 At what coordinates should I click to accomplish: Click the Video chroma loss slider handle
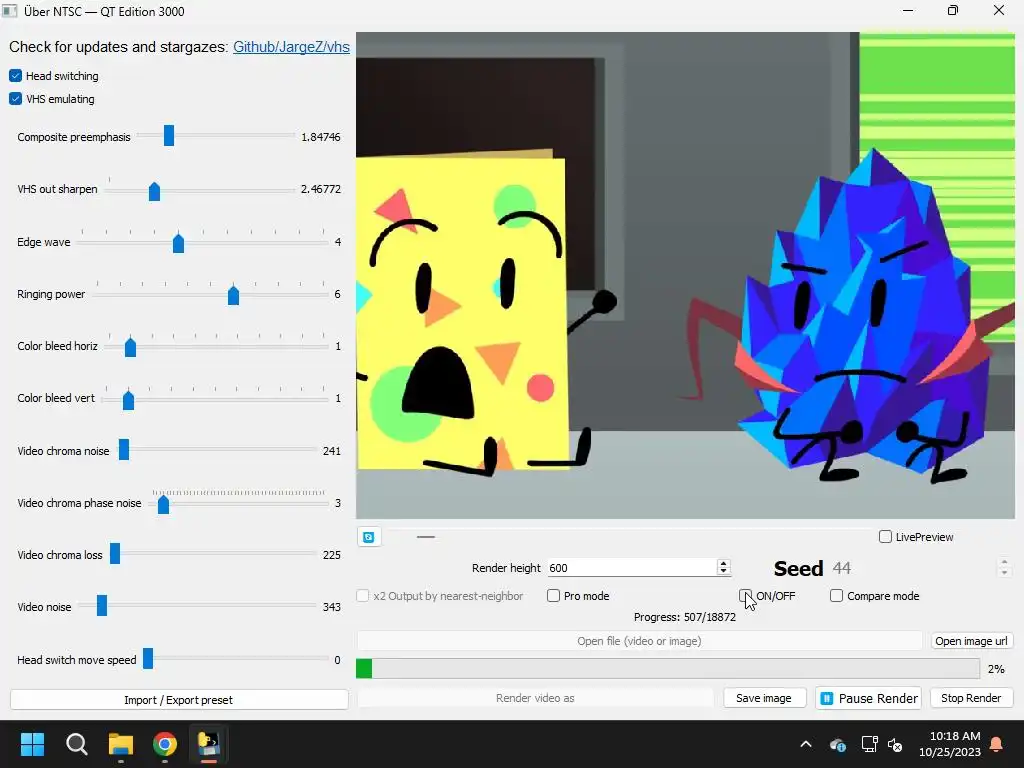click(x=115, y=554)
